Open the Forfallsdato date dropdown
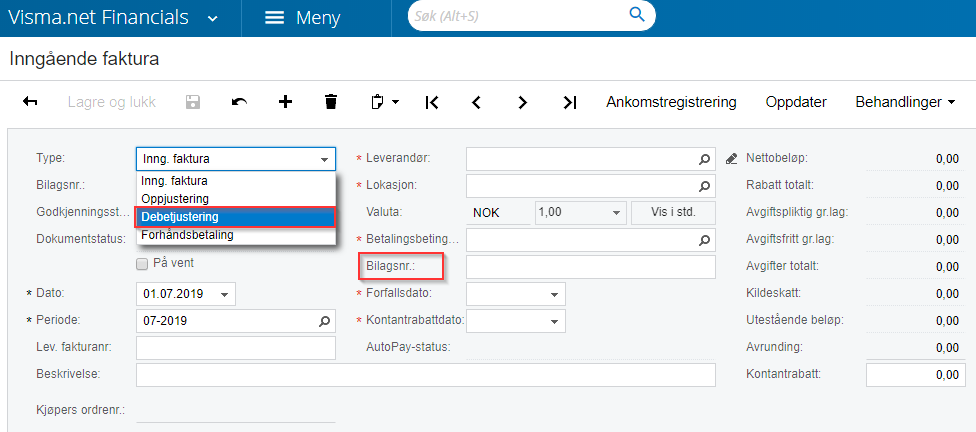 click(x=553, y=294)
